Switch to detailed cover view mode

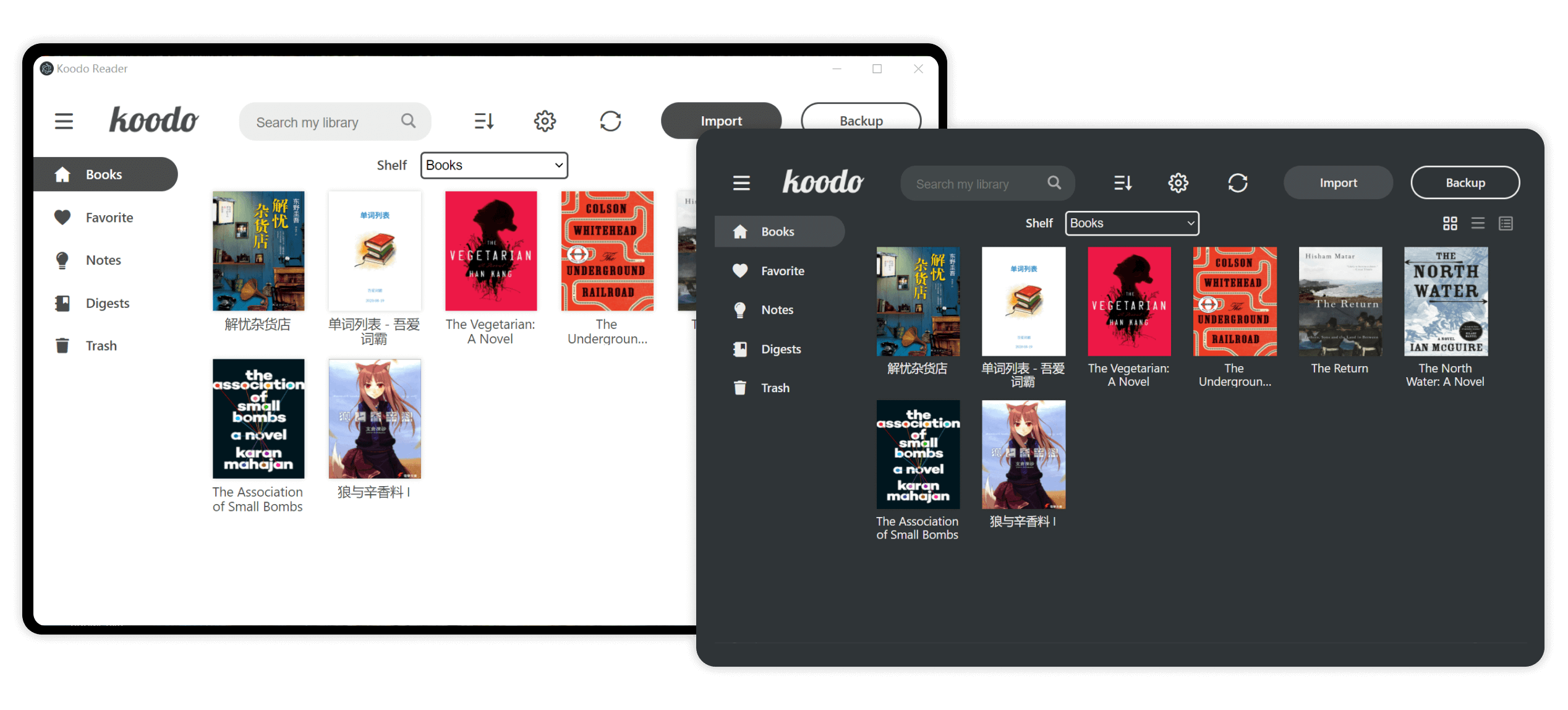click(1506, 223)
